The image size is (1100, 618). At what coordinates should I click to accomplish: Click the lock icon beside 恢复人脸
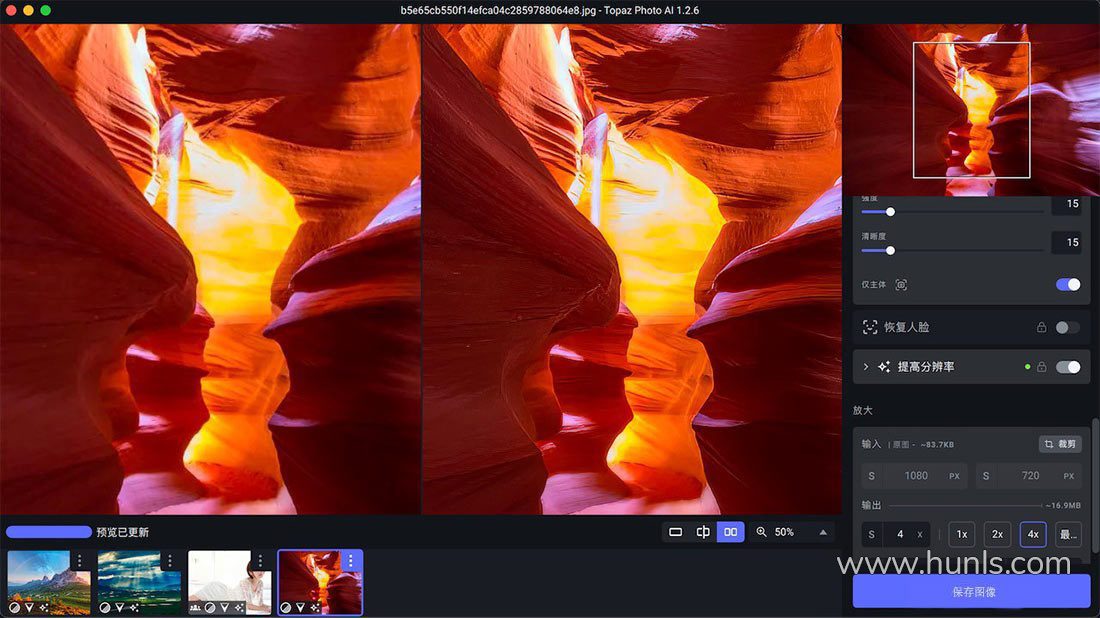click(x=1041, y=328)
